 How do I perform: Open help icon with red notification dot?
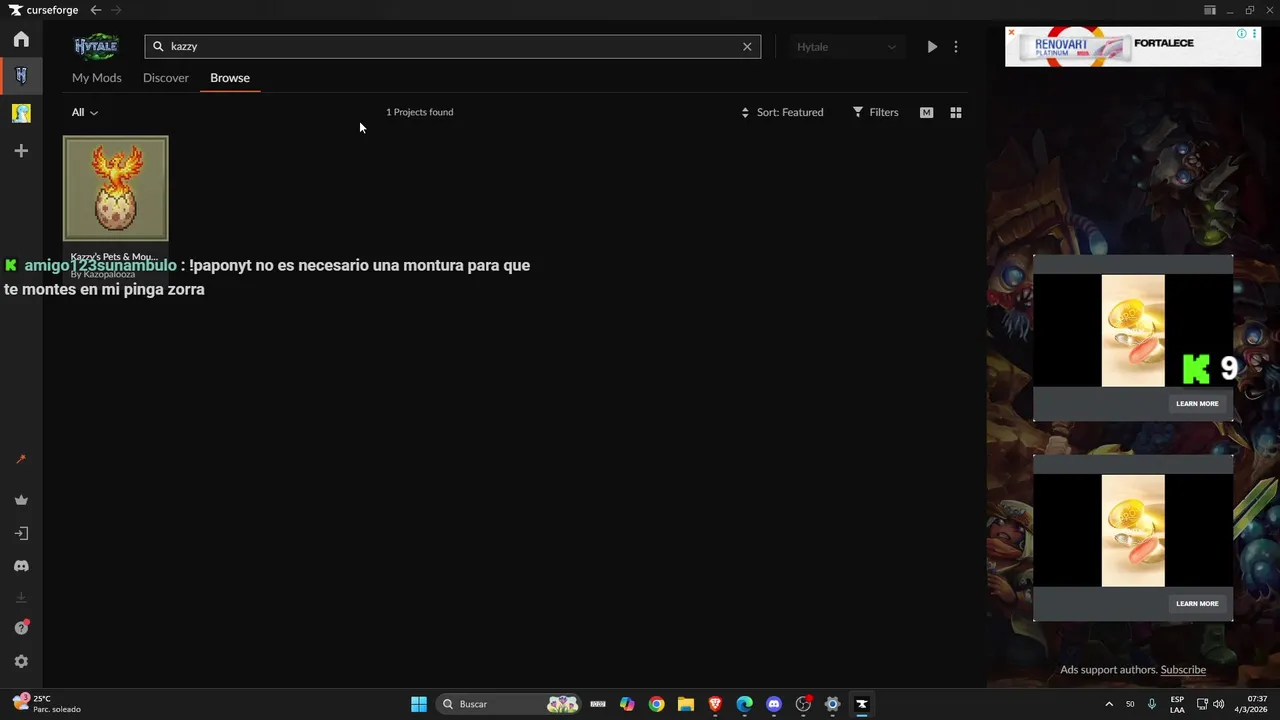(21, 628)
